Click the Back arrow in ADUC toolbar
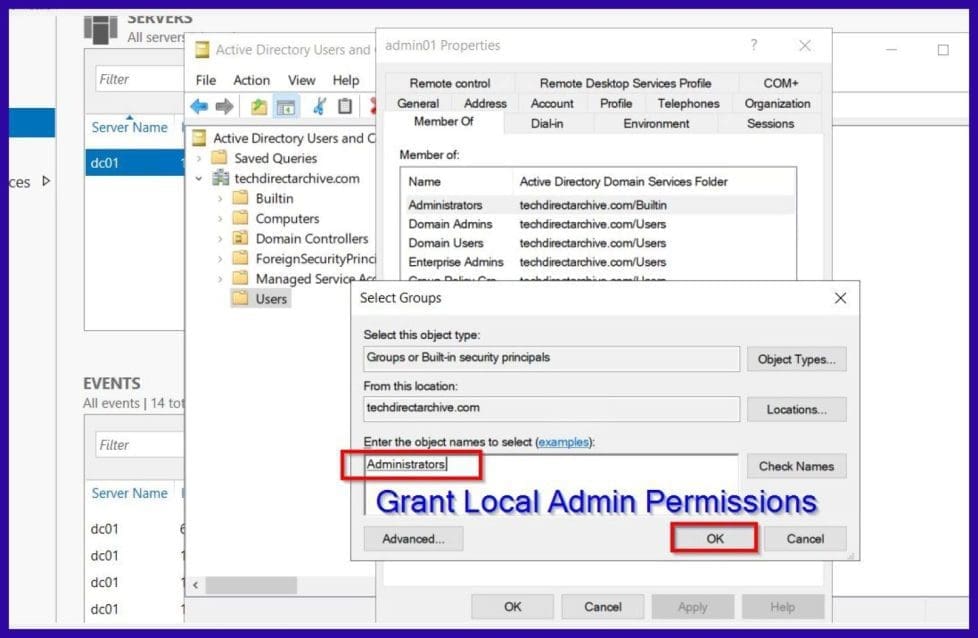This screenshot has width=978, height=638. (200, 106)
